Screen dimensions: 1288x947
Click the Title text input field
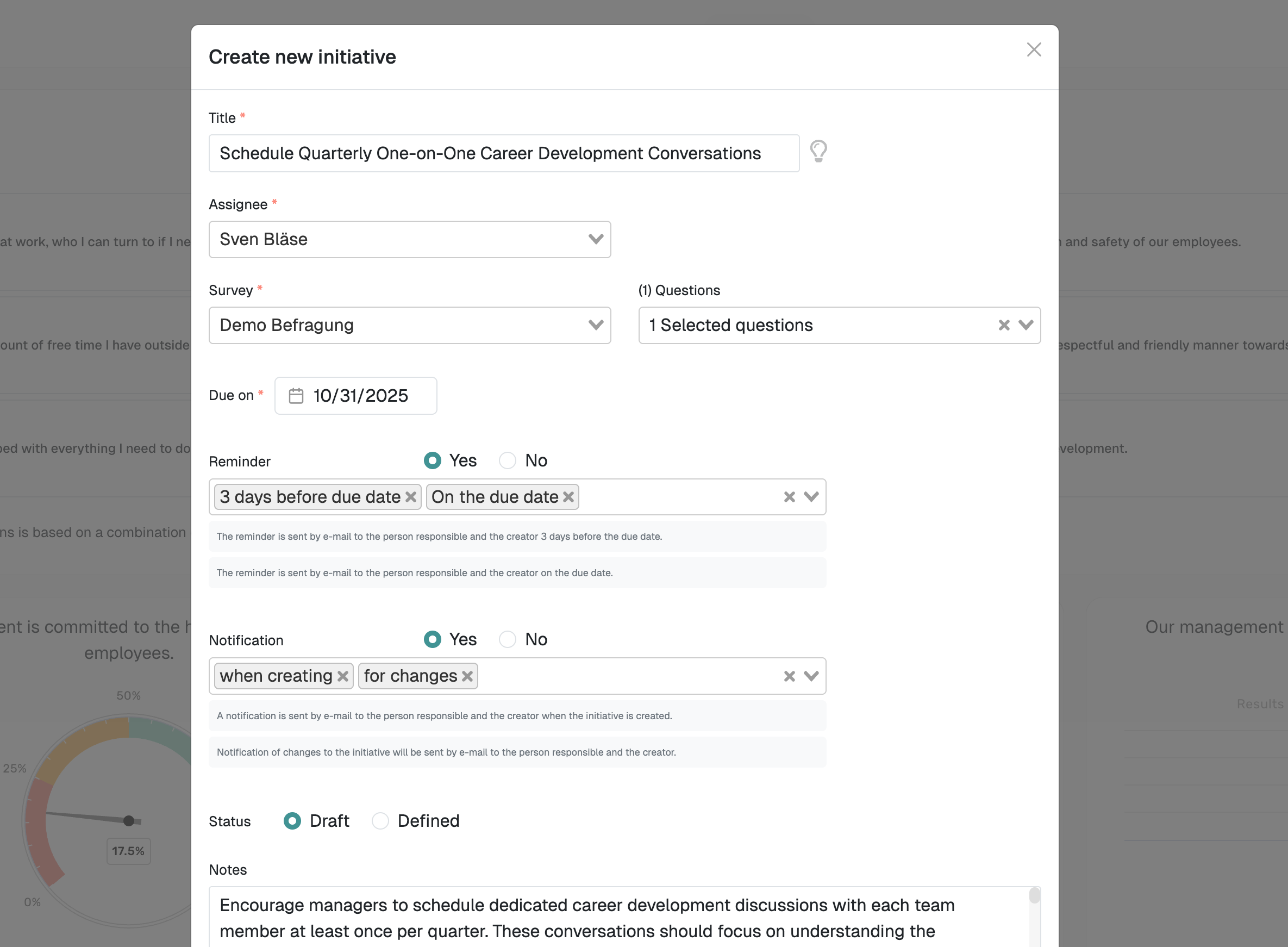503,154
